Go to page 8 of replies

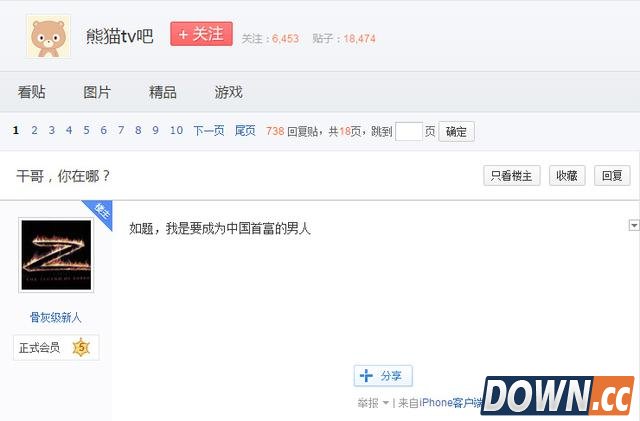coord(138,130)
